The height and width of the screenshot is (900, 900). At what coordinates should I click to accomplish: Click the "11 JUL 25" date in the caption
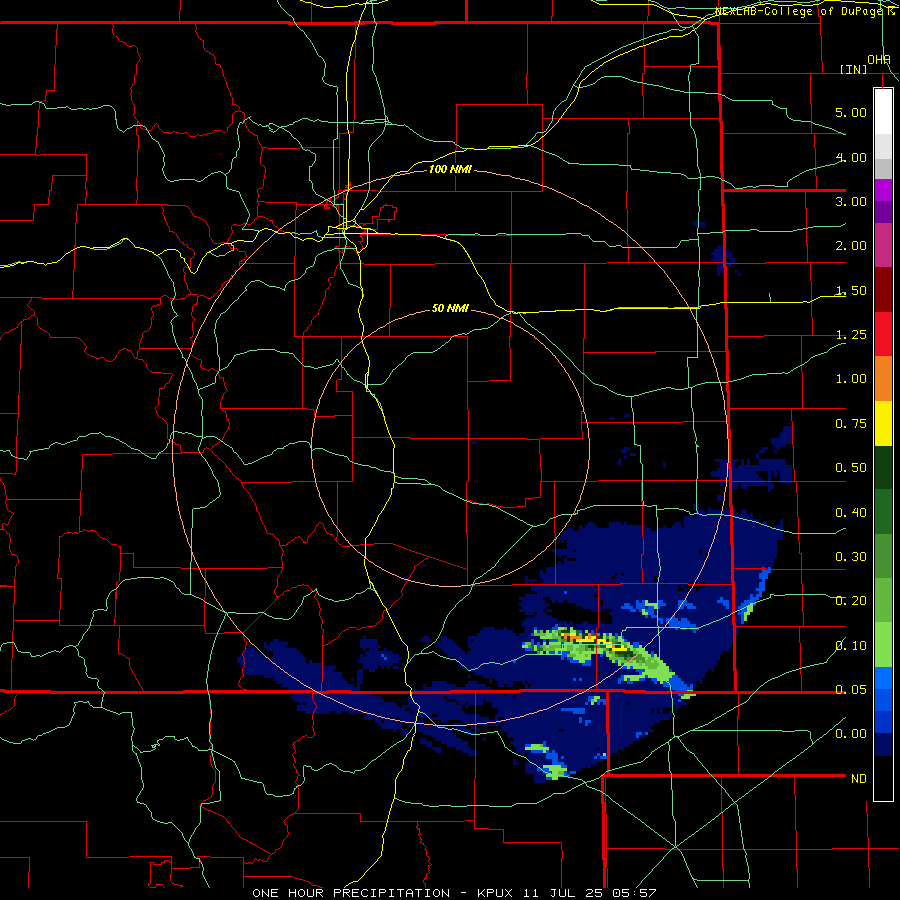(564, 893)
